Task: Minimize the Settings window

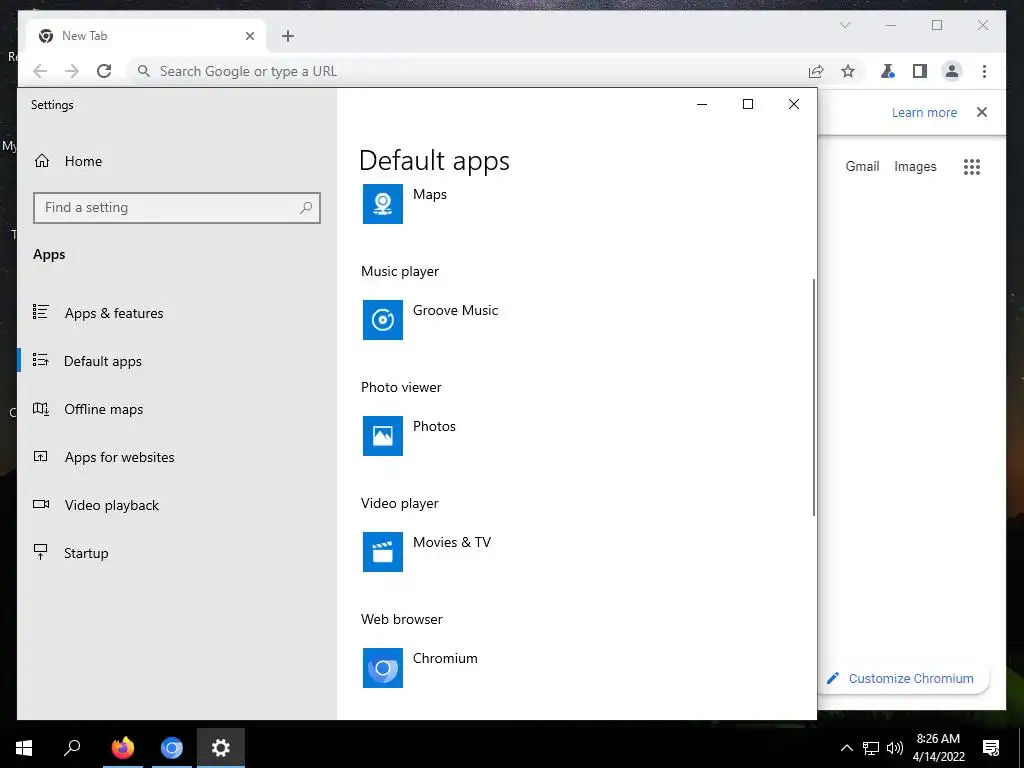Action: (702, 104)
